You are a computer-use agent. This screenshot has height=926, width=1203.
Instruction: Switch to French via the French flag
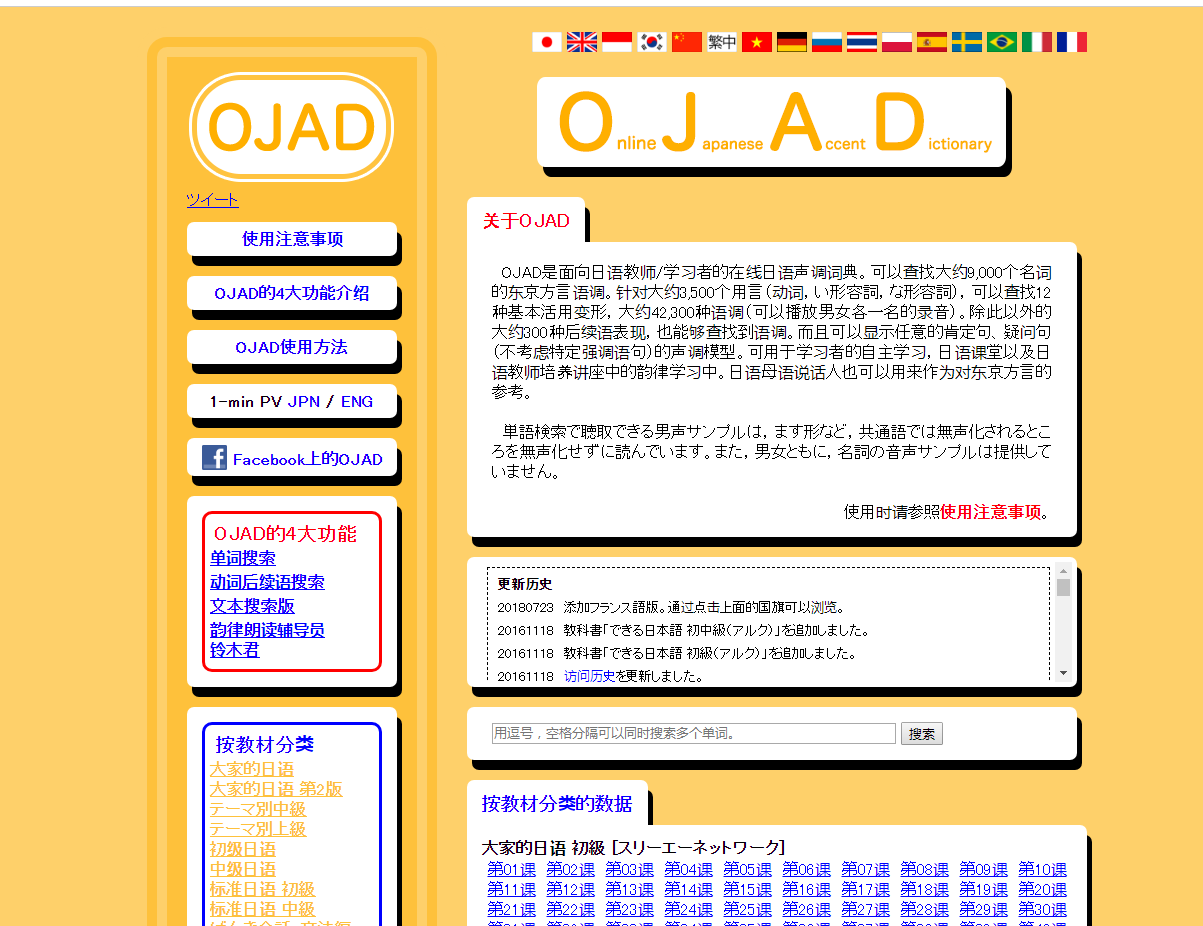[1072, 42]
